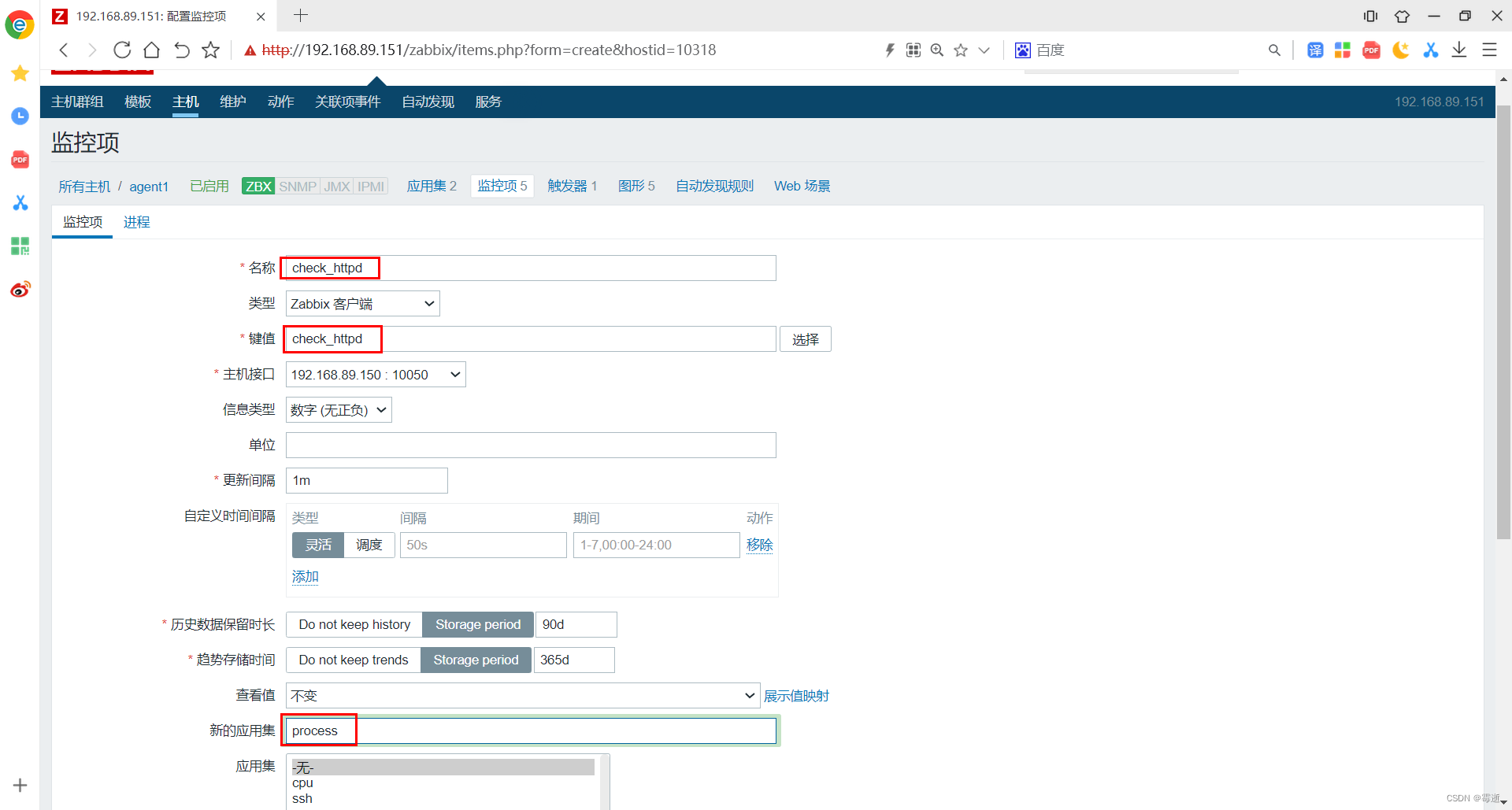Image resolution: width=1512 pixels, height=810 pixels.
Task: Open the colorful apps grid extension icon
Action: tap(1343, 50)
